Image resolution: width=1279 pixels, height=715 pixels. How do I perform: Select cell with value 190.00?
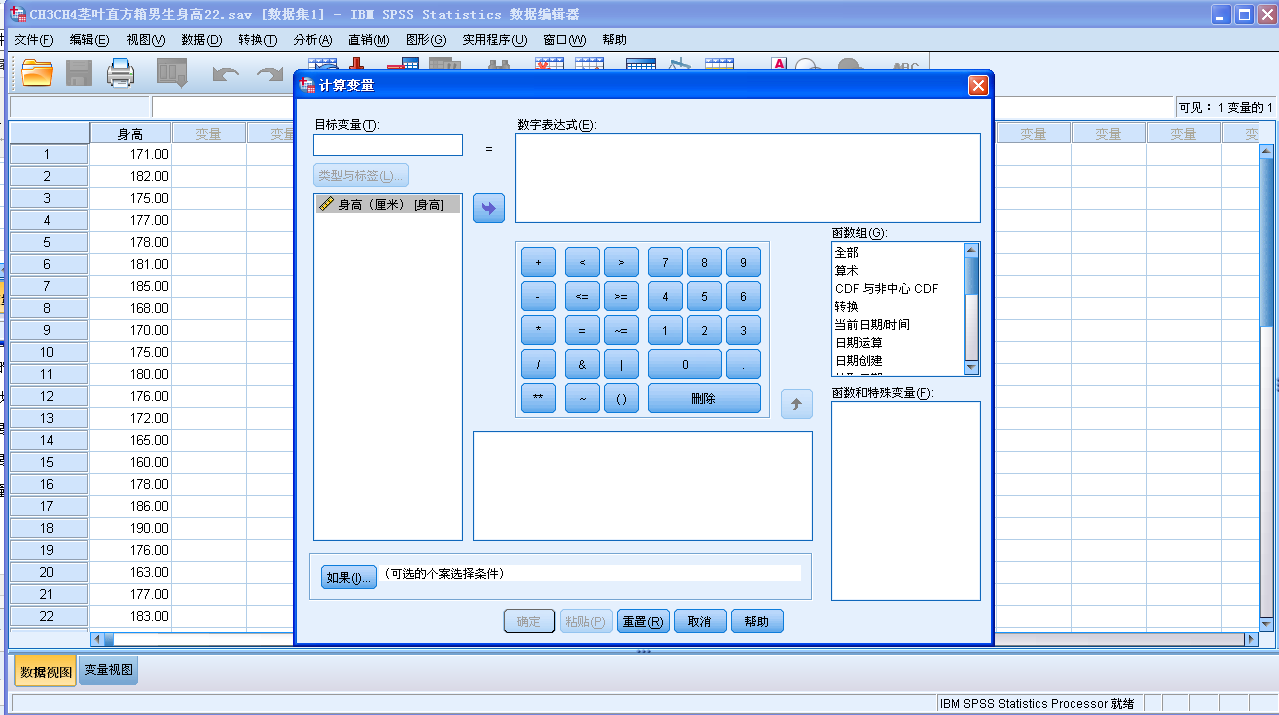coord(130,528)
